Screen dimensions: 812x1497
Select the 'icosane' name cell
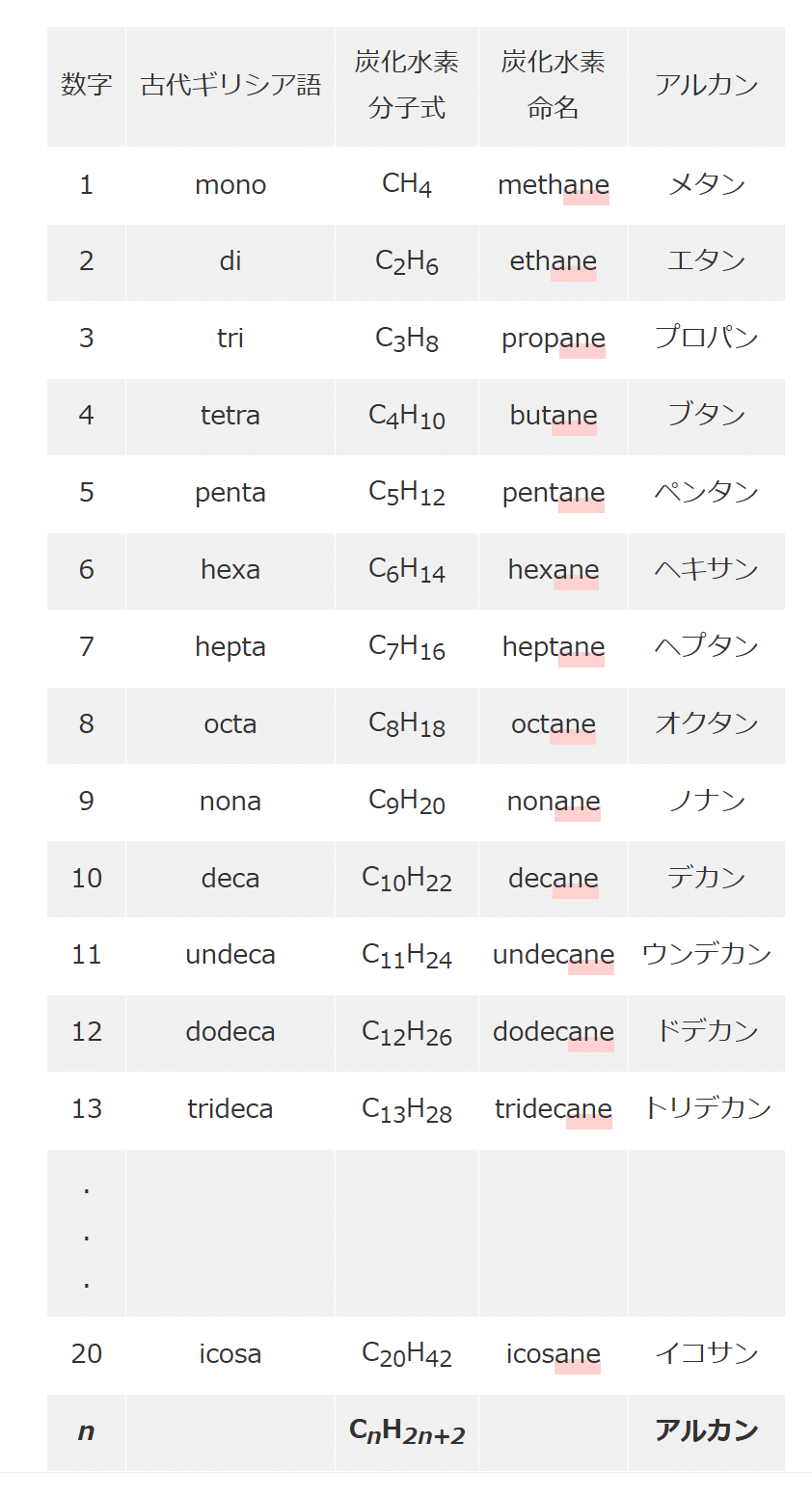554,1355
